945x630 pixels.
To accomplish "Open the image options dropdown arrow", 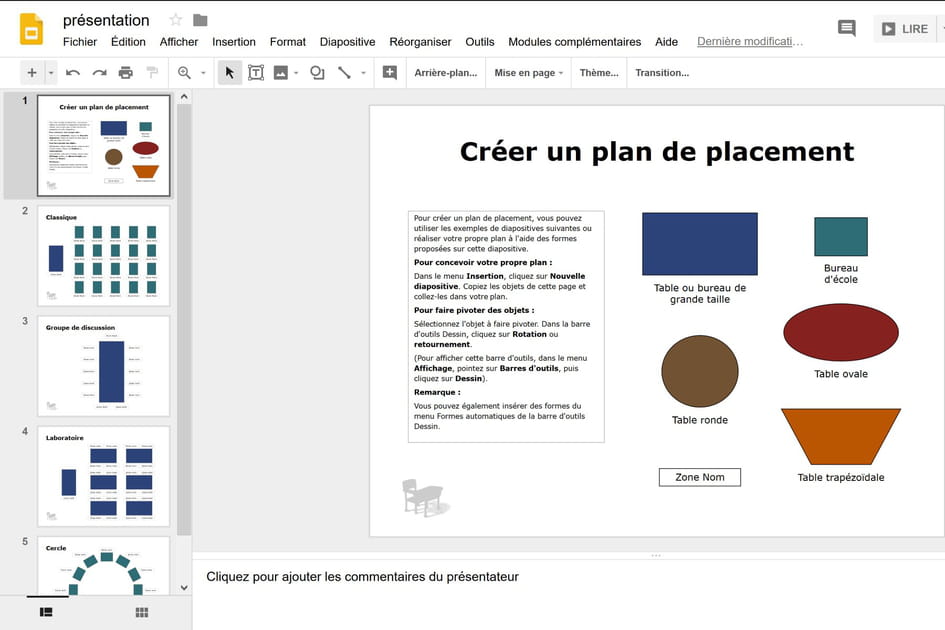I will 296,73.
